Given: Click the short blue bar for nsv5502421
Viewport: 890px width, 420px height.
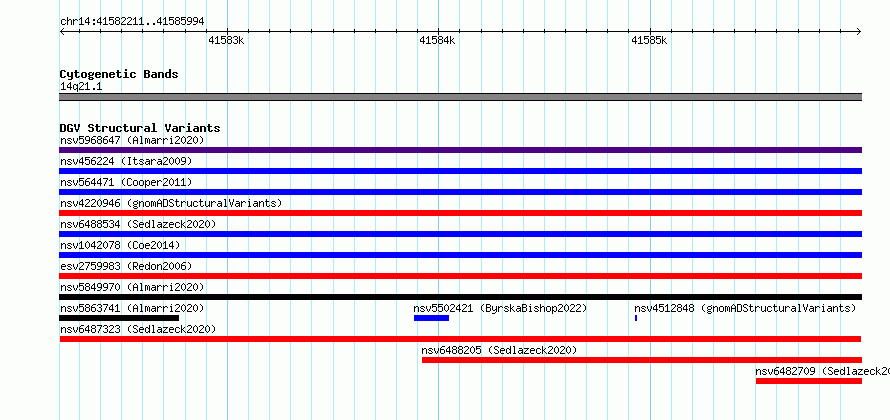Looking at the screenshot, I should [431, 318].
